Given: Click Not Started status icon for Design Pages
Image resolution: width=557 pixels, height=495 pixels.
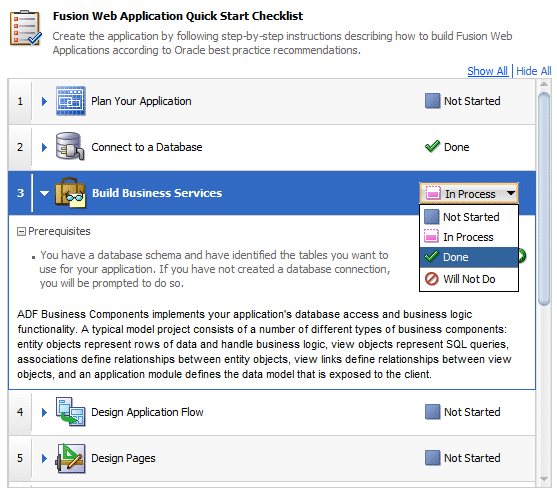Looking at the screenshot, I should click(432, 458).
